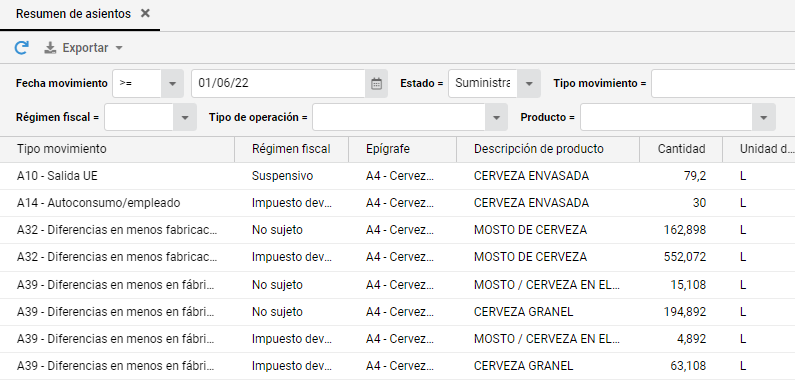Click the Tipo de operación input field
The height and width of the screenshot is (380, 795).
pos(399,117)
